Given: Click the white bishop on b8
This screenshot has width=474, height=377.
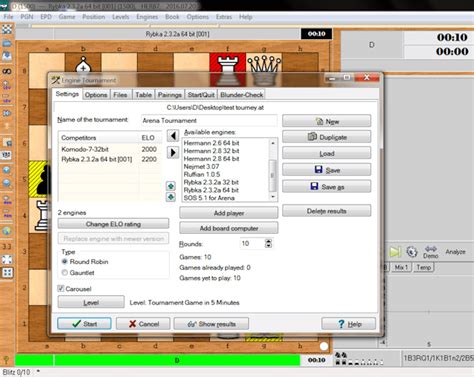Looking at the screenshot, I should [83, 65].
